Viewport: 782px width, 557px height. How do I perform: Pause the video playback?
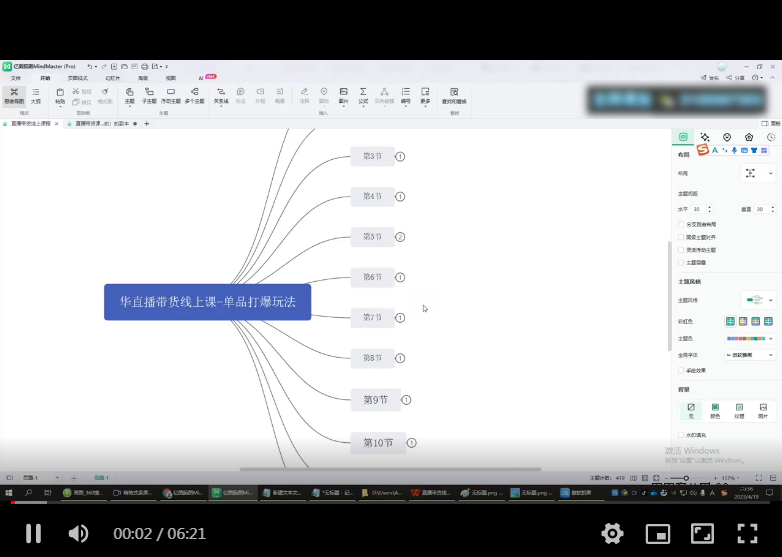33,534
